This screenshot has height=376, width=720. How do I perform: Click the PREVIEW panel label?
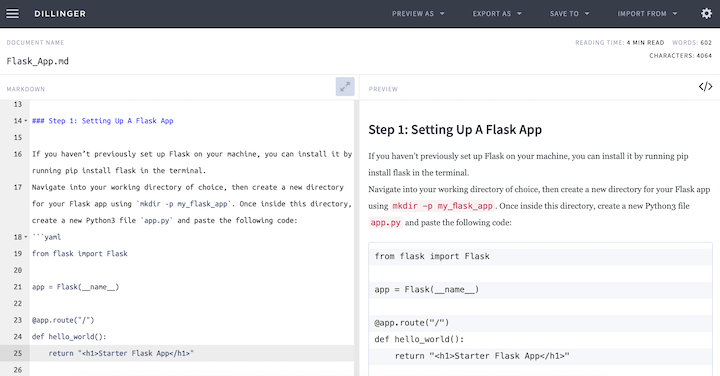383,89
